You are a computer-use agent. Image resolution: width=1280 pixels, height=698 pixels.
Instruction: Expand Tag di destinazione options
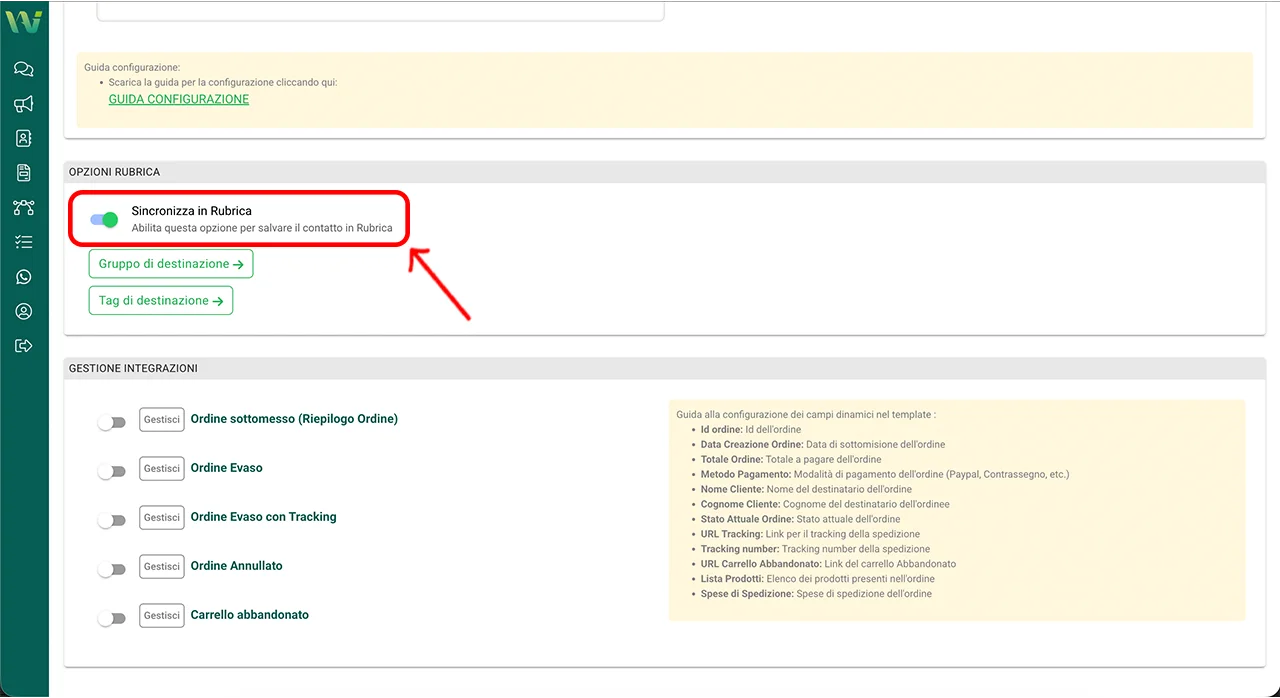[161, 301]
